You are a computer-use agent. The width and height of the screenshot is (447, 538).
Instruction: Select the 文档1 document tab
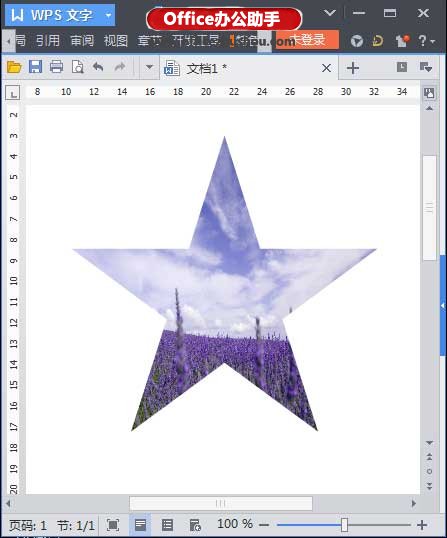tap(249, 68)
